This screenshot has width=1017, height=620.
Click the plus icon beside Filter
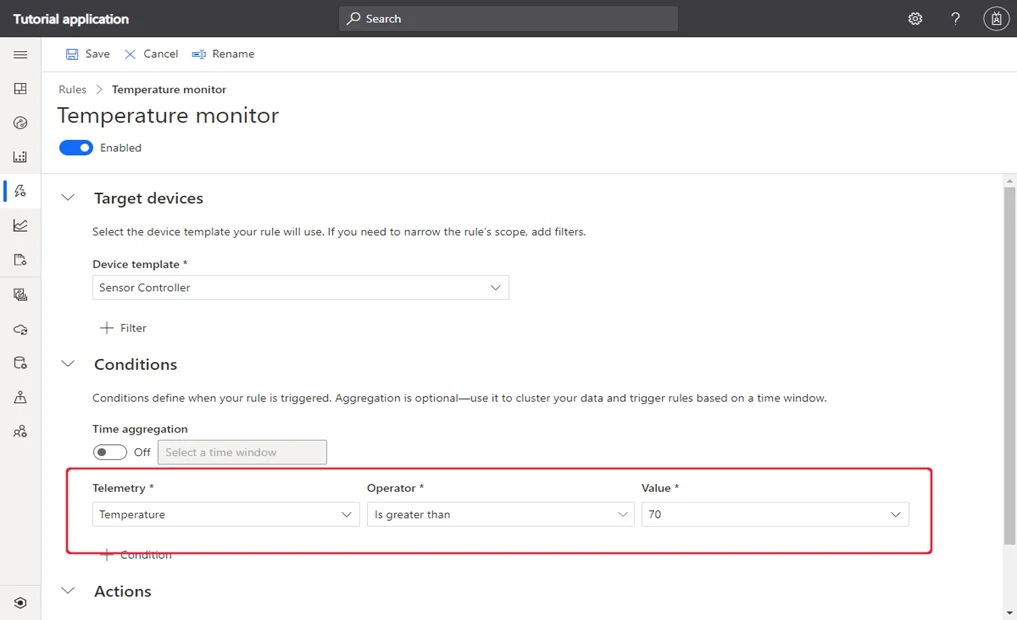(106, 328)
